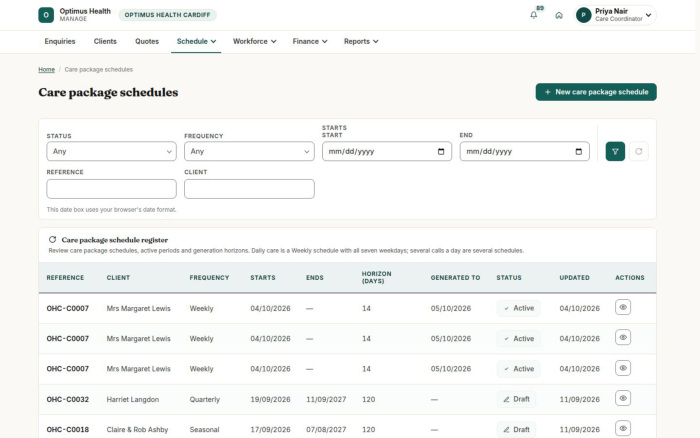View third OHC-C0007 schedule via eye icon
Image resolution: width=700 pixels, height=438 pixels.
point(623,368)
